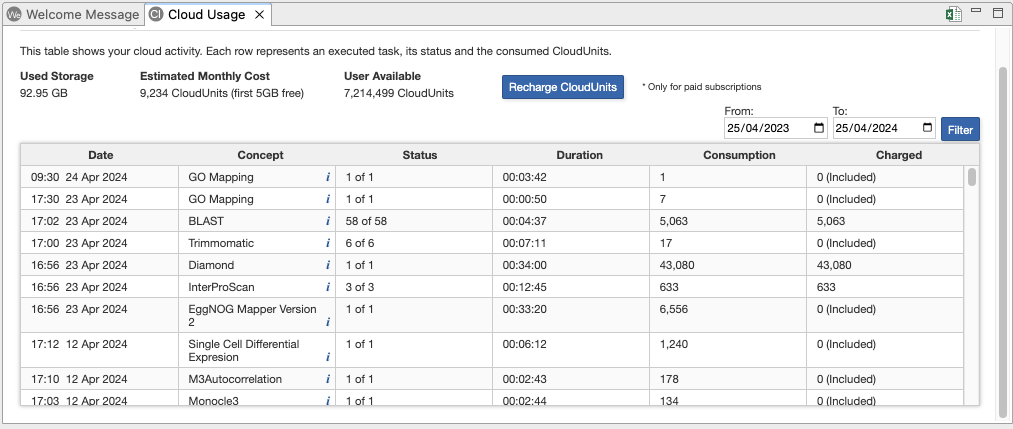Click info icon next to Trimmomatic
The height and width of the screenshot is (429, 1013).
(327, 243)
